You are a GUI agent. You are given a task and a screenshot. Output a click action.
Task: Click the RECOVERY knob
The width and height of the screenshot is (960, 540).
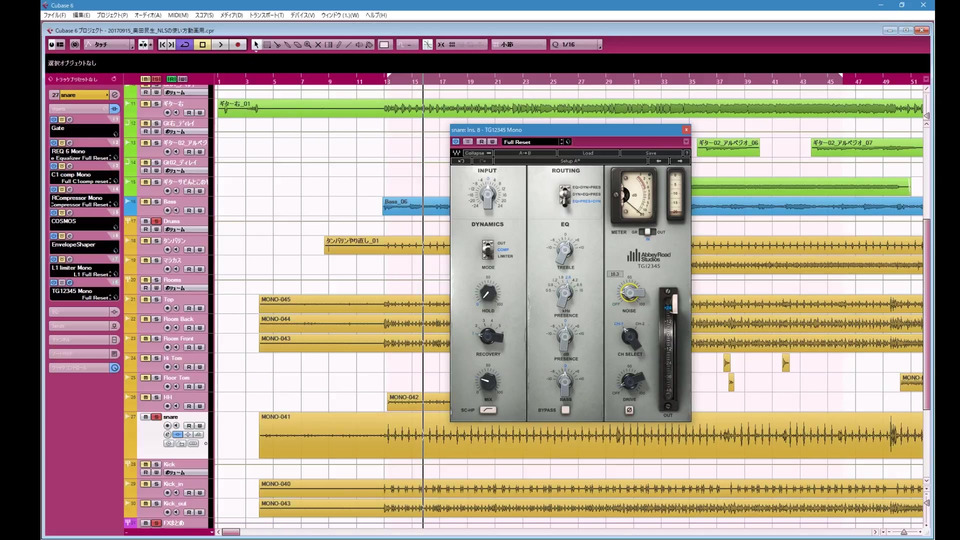[489, 336]
